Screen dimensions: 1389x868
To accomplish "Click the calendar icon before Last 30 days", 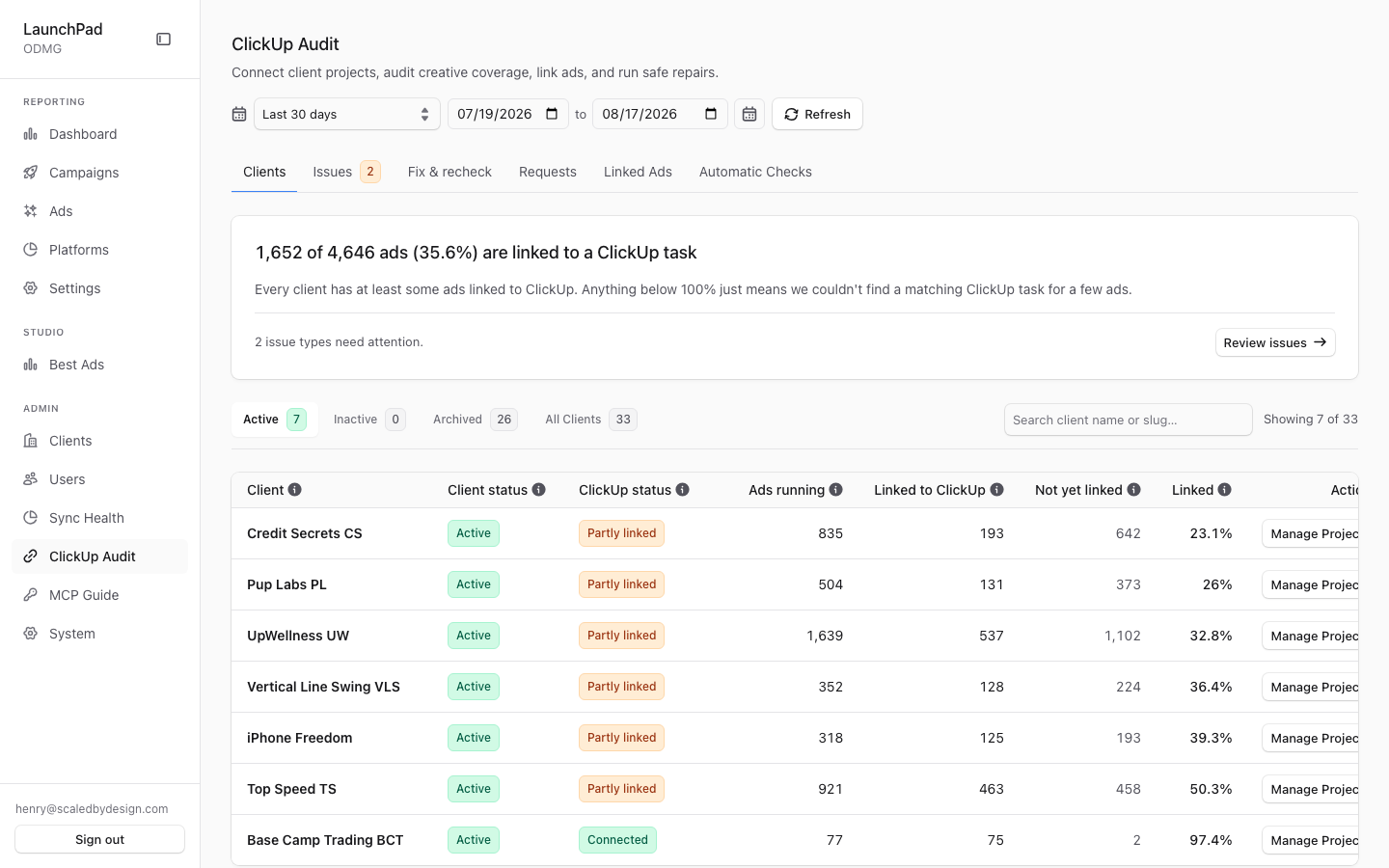I will click(239, 114).
